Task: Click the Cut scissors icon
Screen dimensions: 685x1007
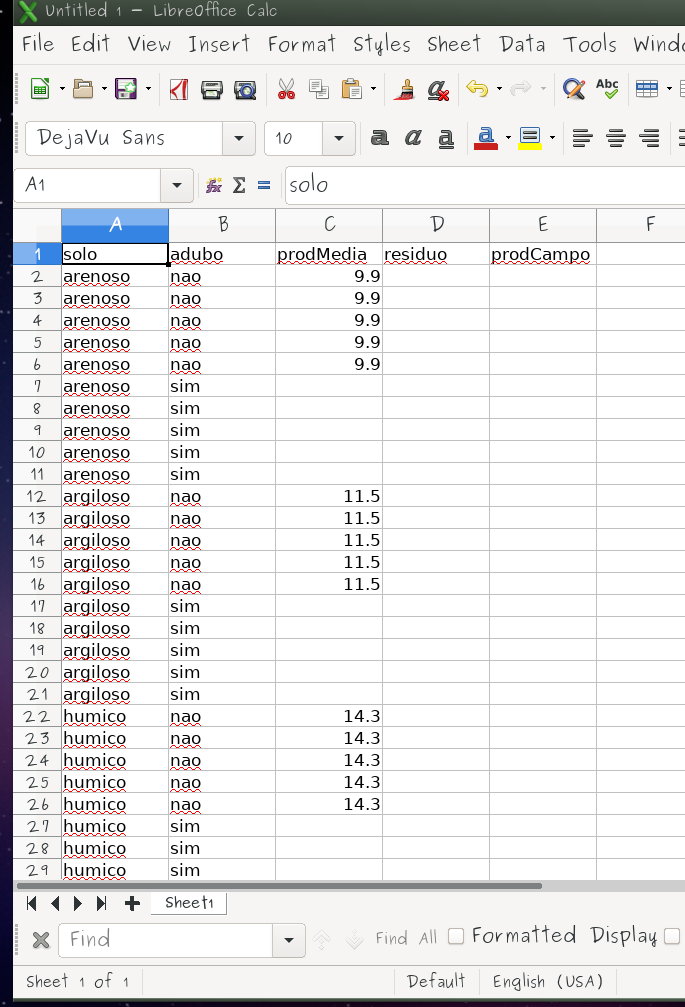Action: click(286, 90)
